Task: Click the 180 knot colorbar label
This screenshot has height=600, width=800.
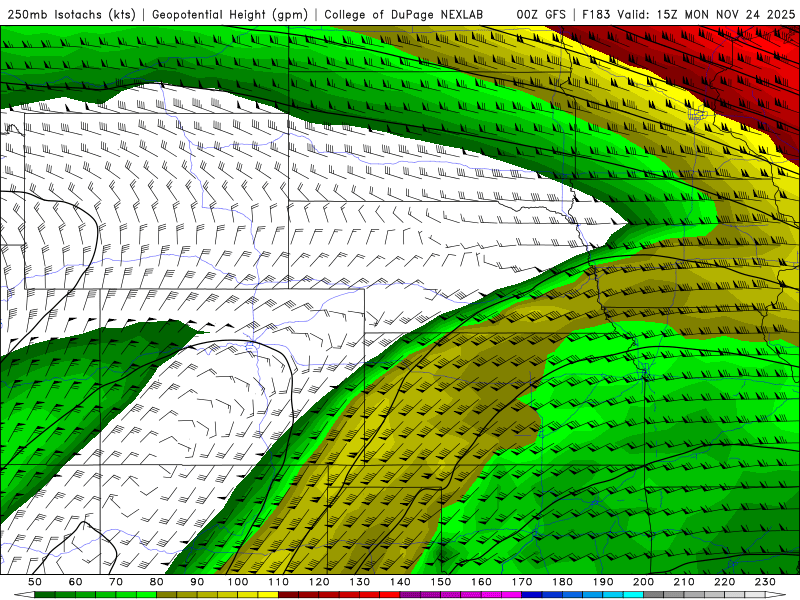Action: click(562, 582)
